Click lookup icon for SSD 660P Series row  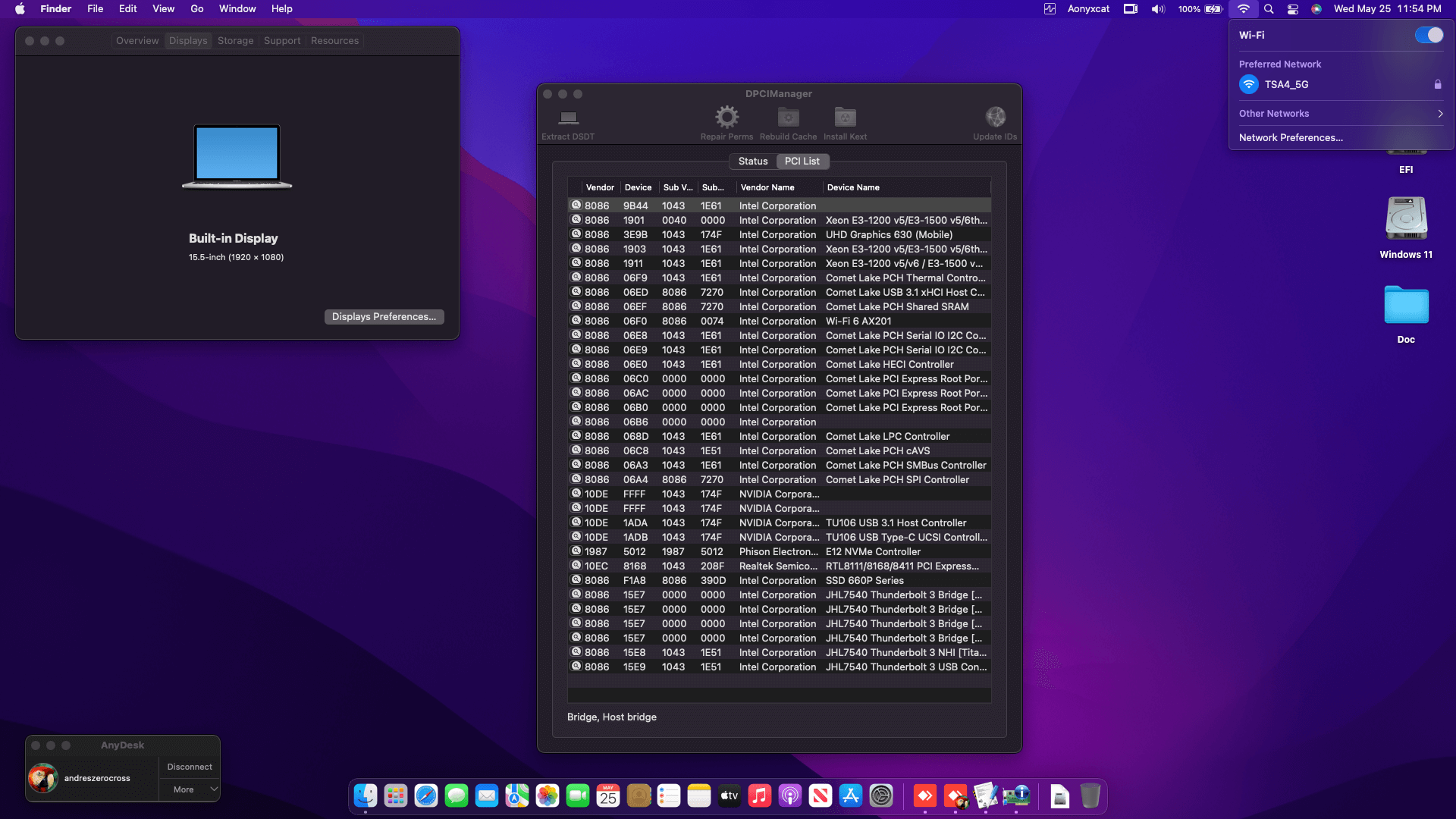576,580
